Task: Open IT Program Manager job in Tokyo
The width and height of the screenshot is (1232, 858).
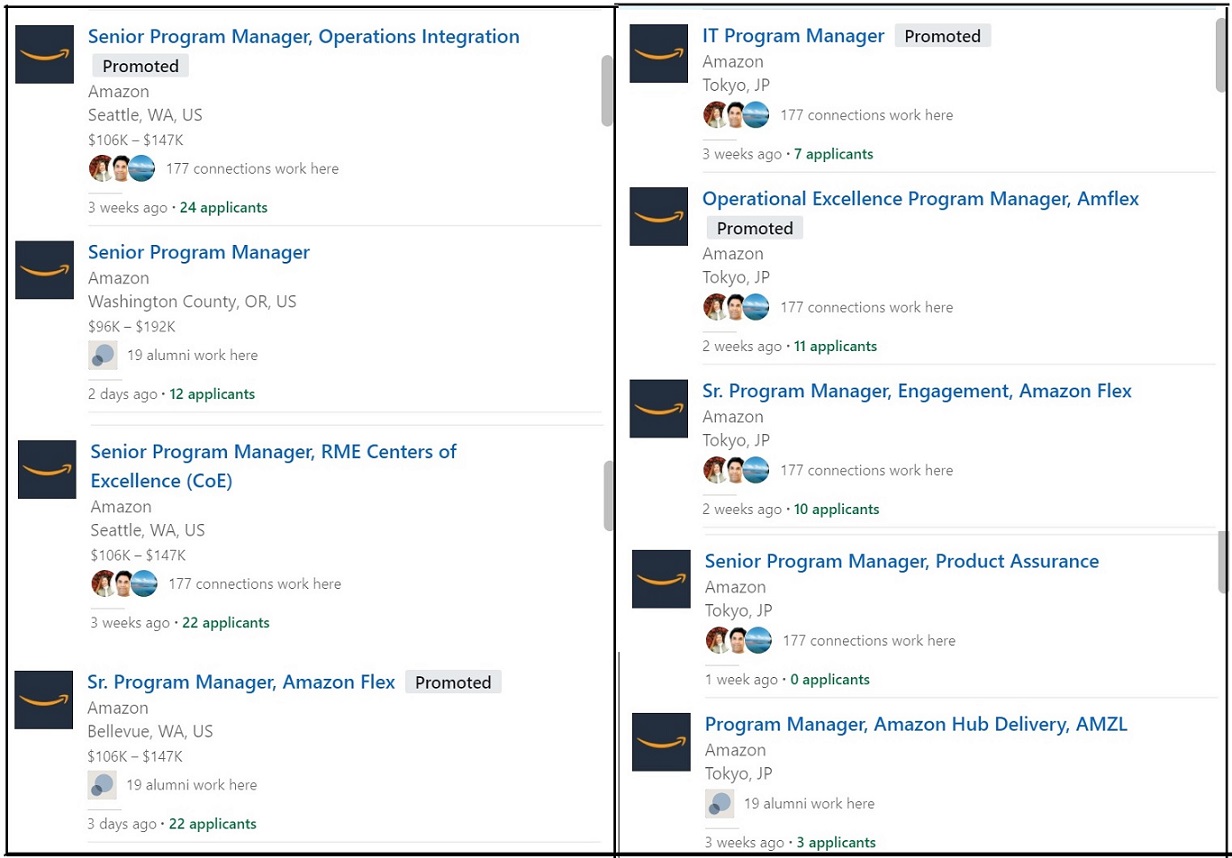Action: (x=793, y=36)
